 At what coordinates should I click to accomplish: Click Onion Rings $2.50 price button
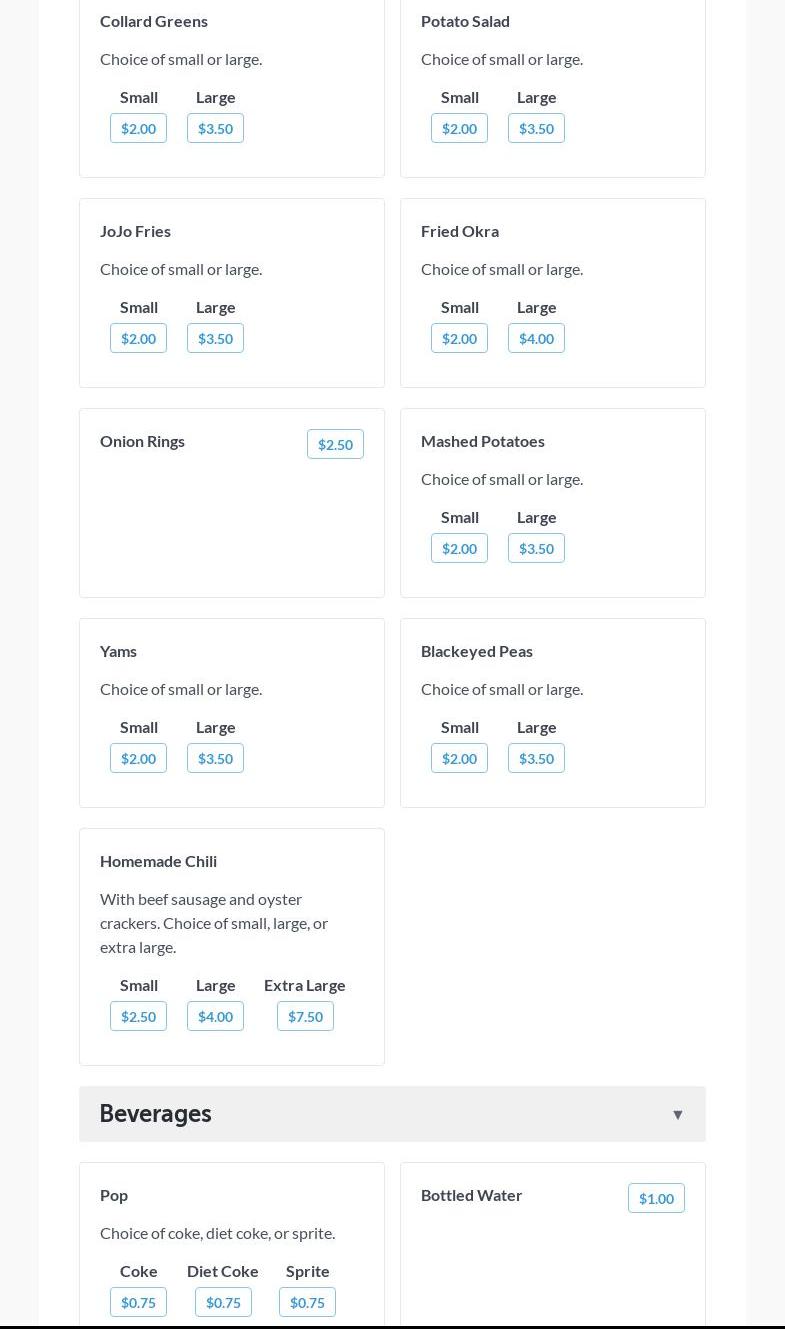point(335,444)
